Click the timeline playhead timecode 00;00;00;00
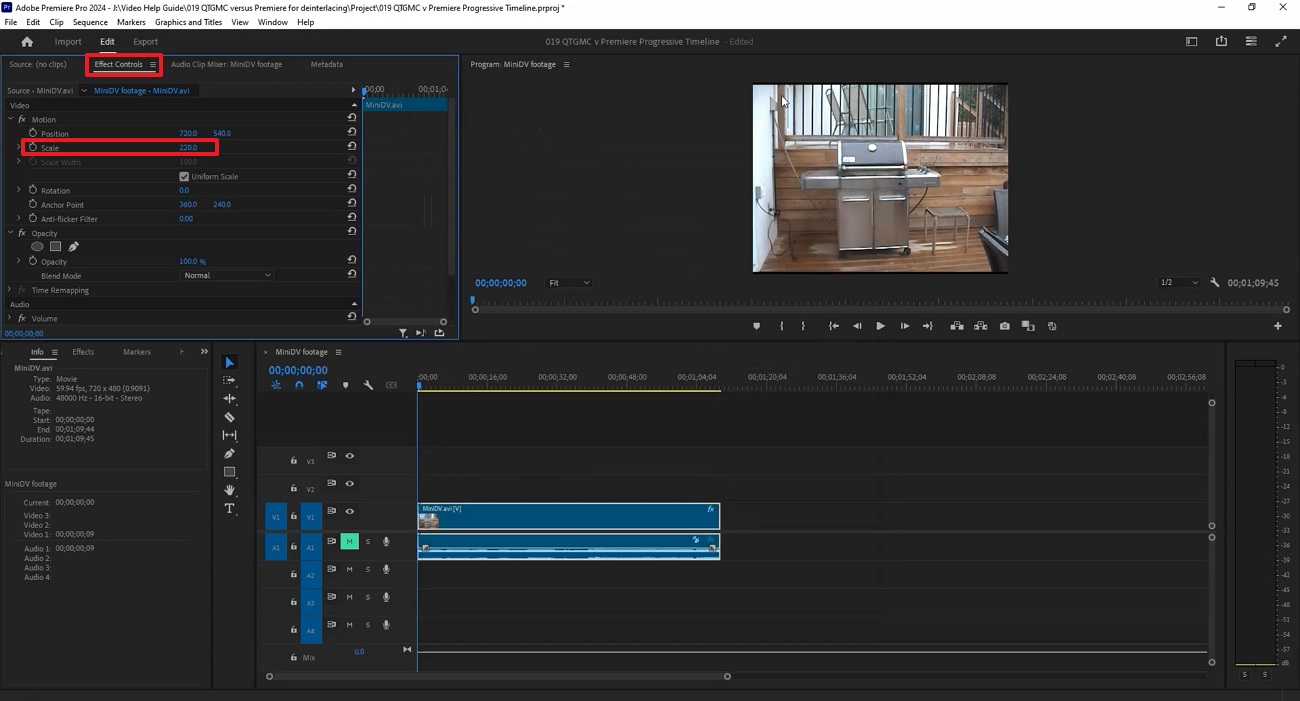The image size is (1300, 701). pyautogui.click(x=298, y=370)
